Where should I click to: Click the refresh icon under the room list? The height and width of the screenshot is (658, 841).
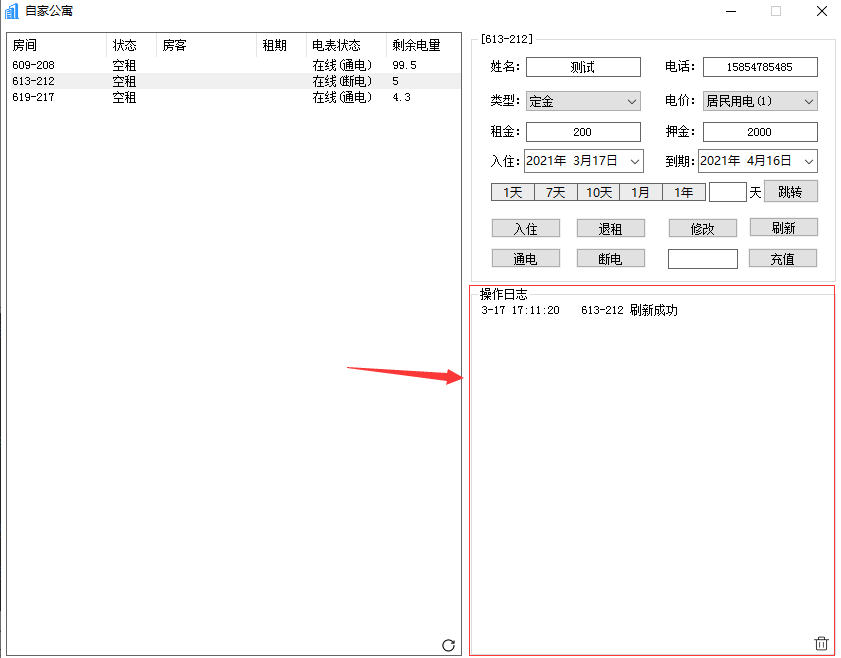click(x=448, y=645)
